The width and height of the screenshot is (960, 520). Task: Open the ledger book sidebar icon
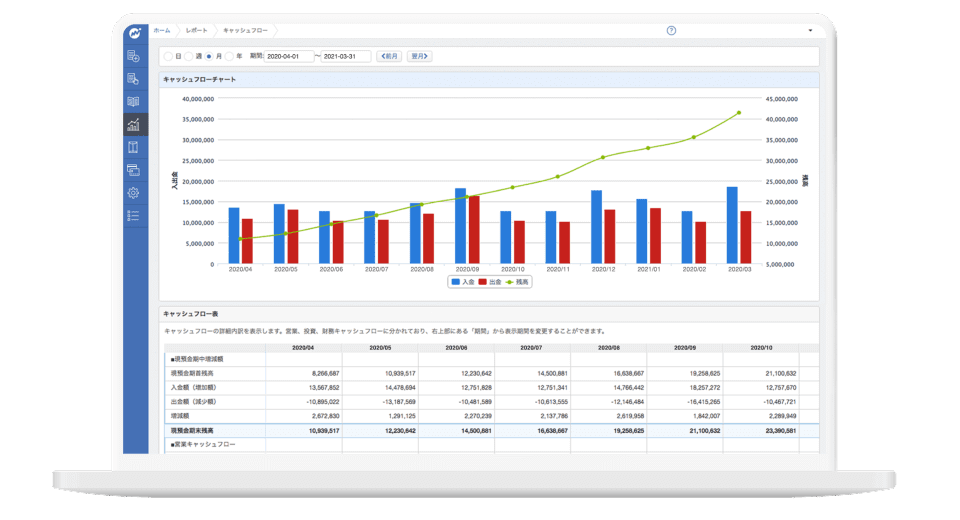click(x=134, y=102)
